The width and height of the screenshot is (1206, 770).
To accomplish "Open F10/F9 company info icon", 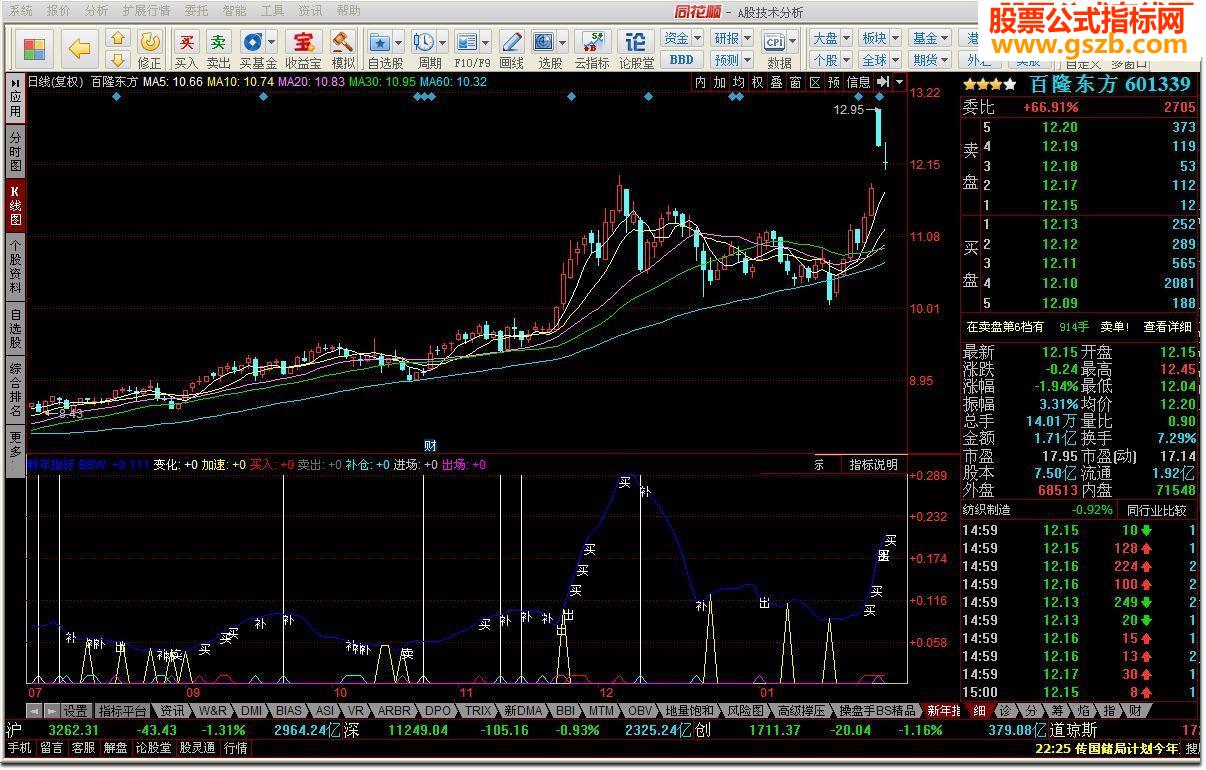I will pos(466,42).
